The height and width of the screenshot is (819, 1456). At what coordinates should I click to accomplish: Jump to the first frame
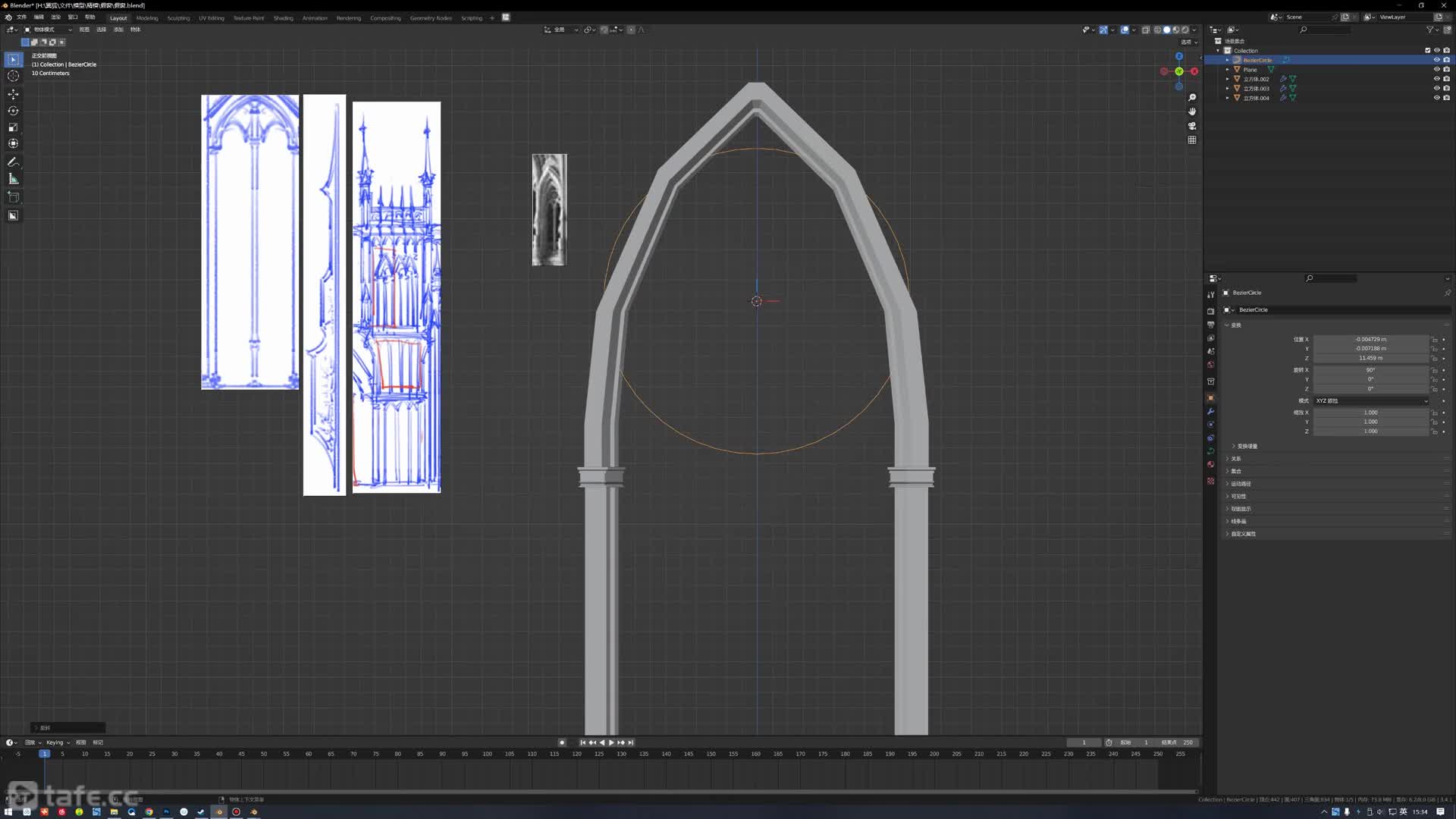(582, 742)
